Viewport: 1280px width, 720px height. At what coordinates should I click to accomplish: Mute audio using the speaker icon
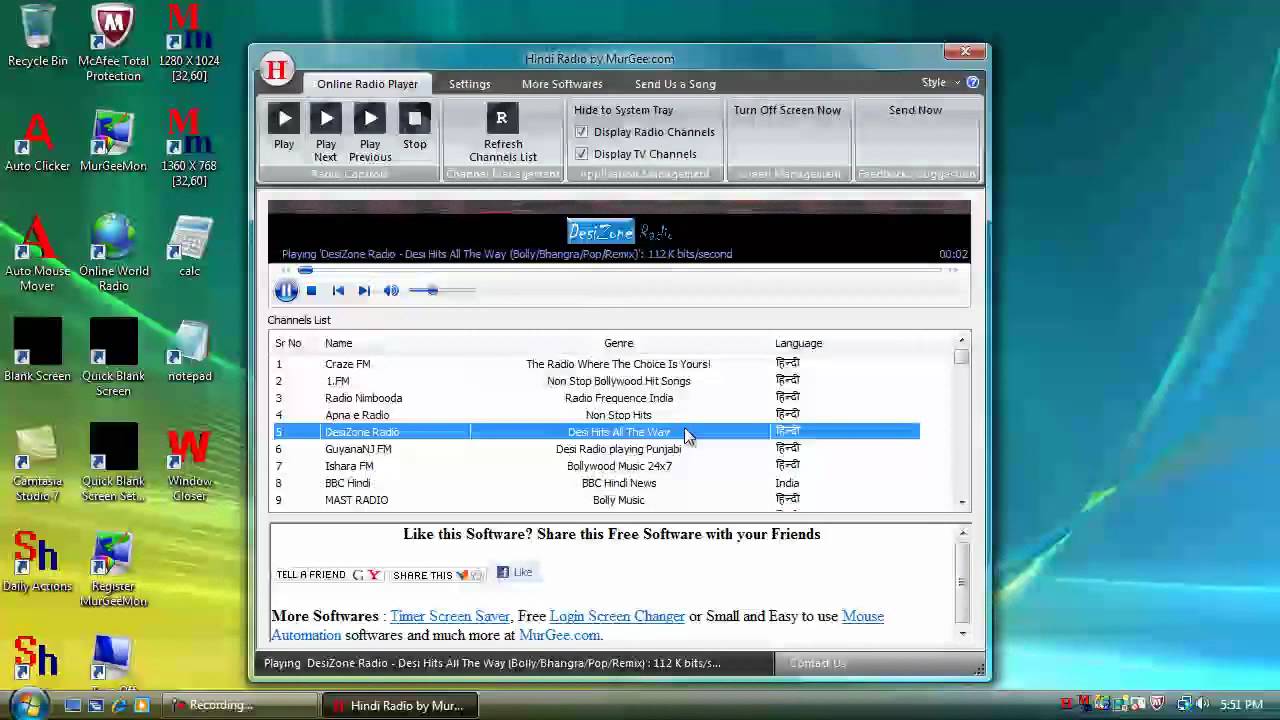tap(391, 291)
